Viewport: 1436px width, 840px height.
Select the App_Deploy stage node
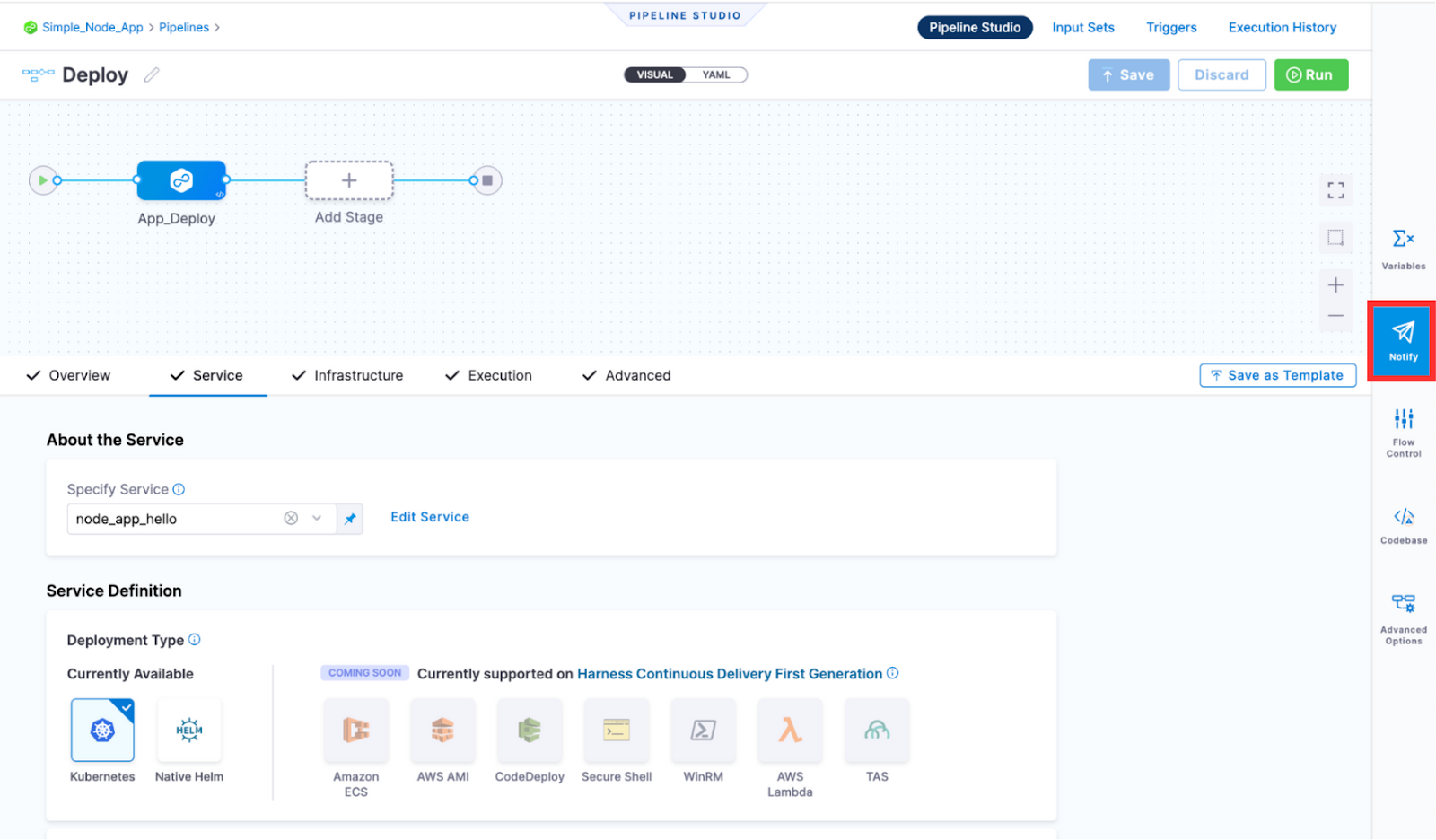(181, 180)
